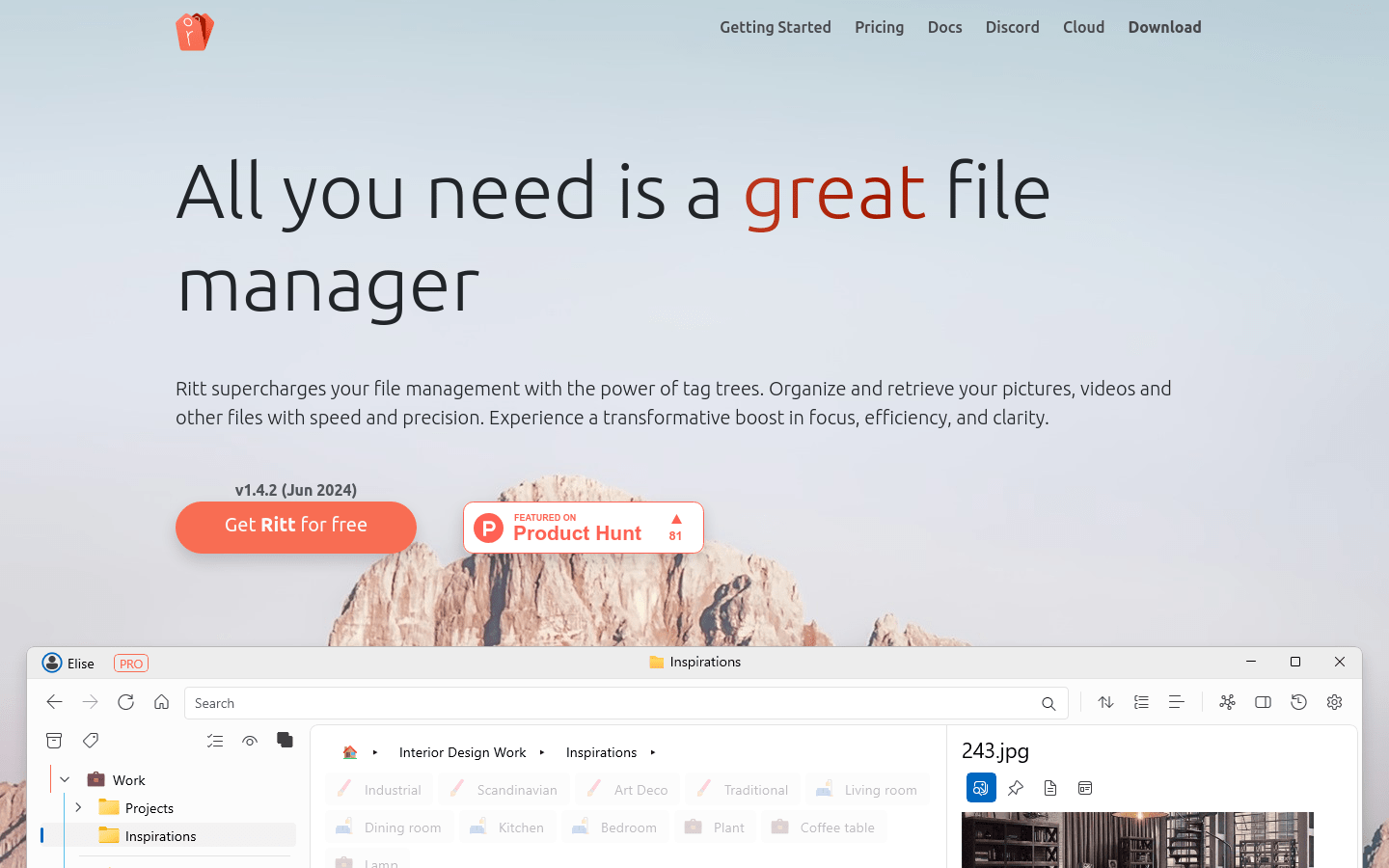The image size is (1389, 868).
Task: Click the list view icon in the toolbar
Action: pyautogui.click(x=1141, y=702)
